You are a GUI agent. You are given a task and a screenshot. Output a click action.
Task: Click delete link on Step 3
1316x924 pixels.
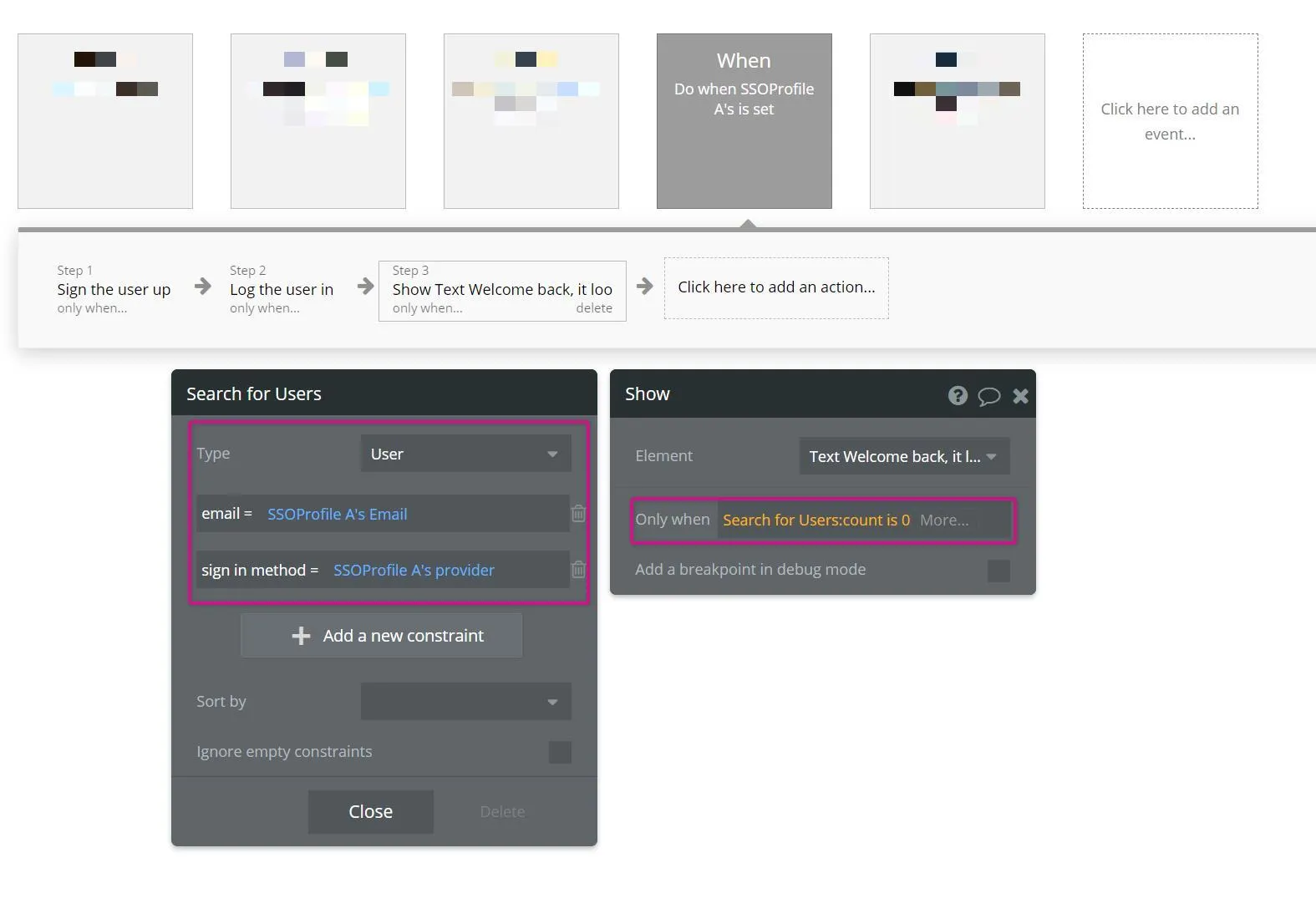click(594, 308)
